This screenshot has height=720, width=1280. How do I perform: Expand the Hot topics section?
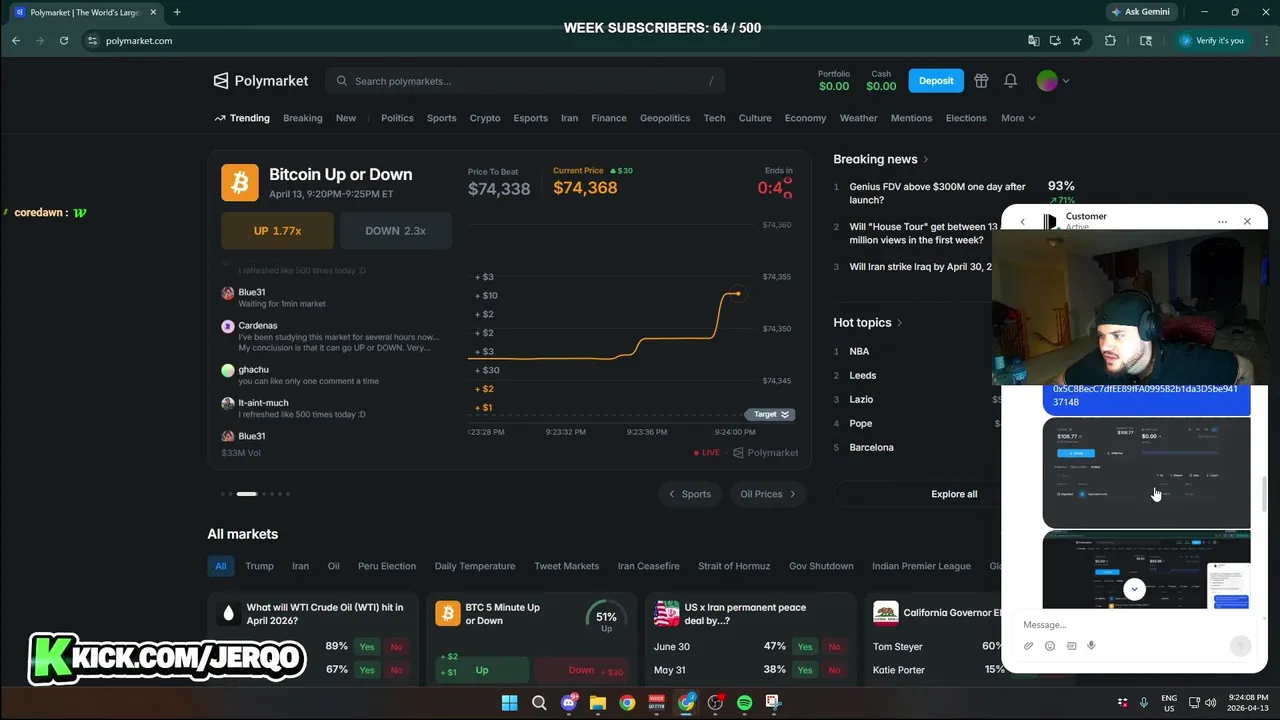click(x=868, y=323)
